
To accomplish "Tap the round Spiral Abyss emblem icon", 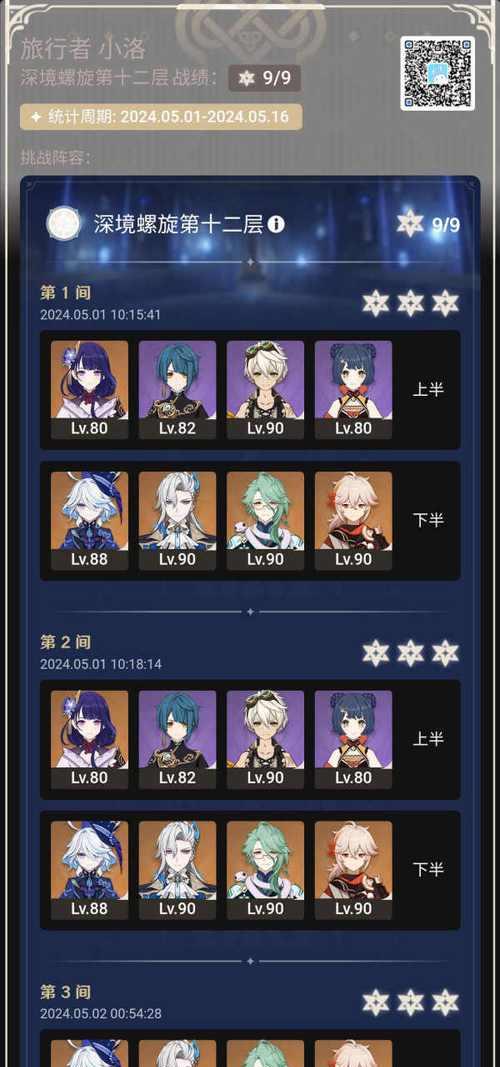I will [x=63, y=225].
